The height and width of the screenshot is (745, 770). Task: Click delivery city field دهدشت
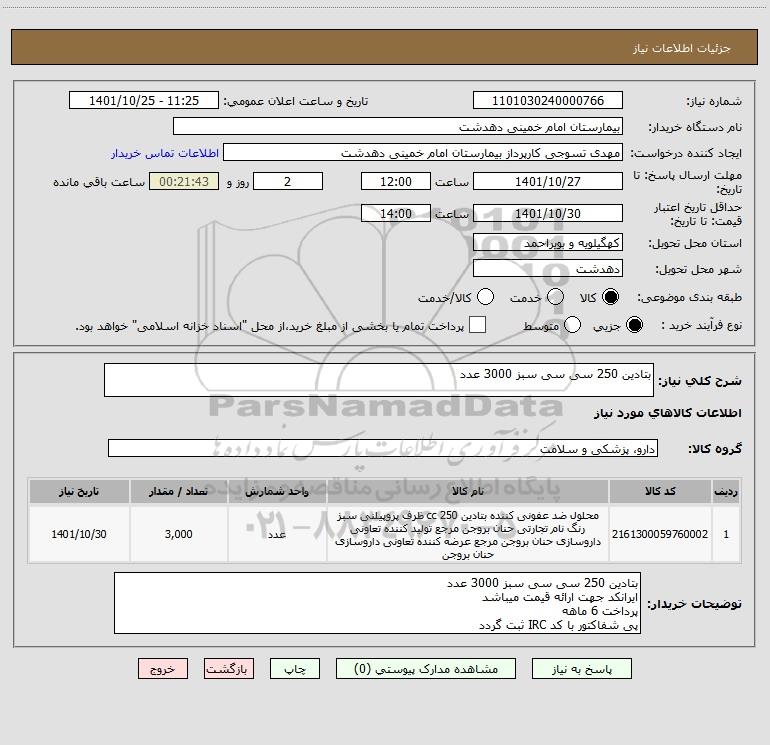click(548, 268)
